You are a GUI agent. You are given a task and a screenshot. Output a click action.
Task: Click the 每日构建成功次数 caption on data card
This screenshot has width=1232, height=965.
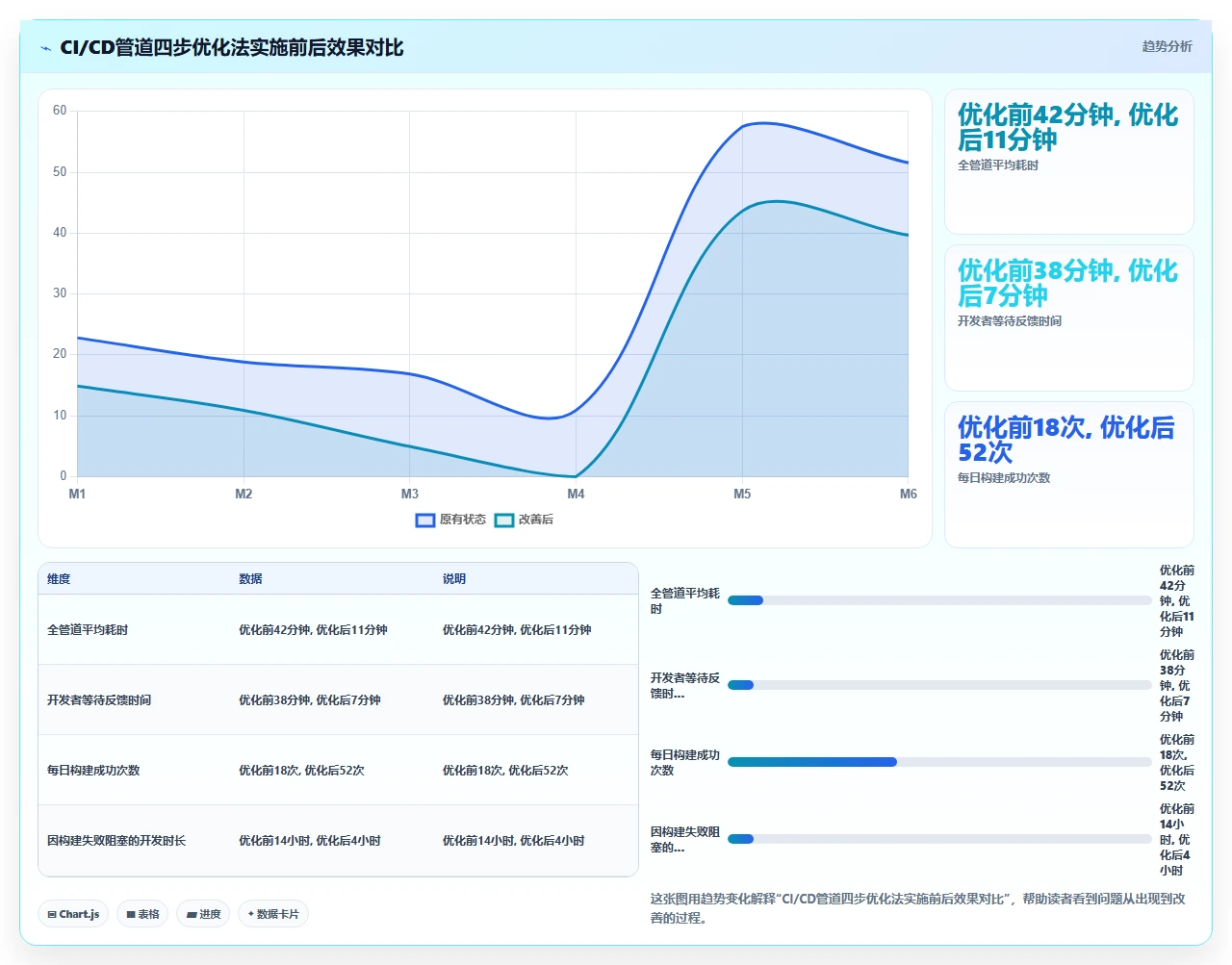tap(1004, 478)
